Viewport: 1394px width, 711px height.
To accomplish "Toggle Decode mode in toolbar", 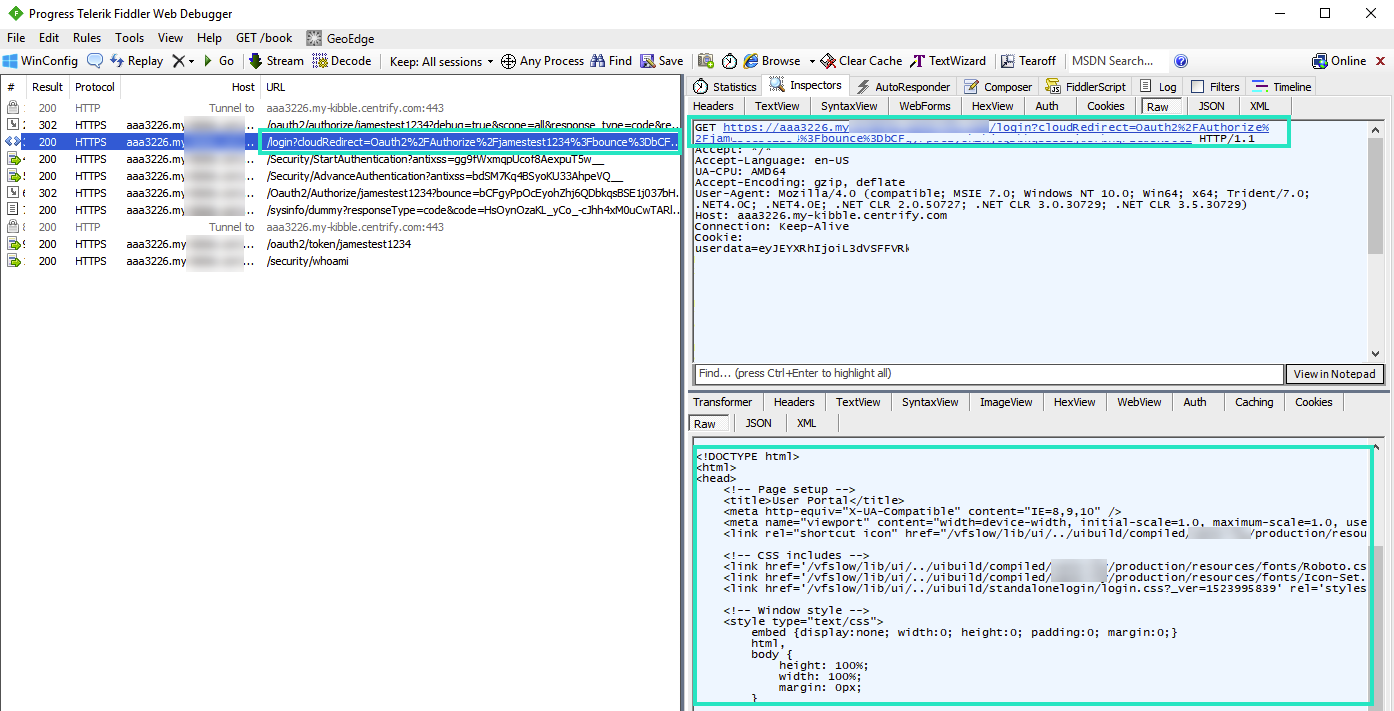I will click(341, 61).
